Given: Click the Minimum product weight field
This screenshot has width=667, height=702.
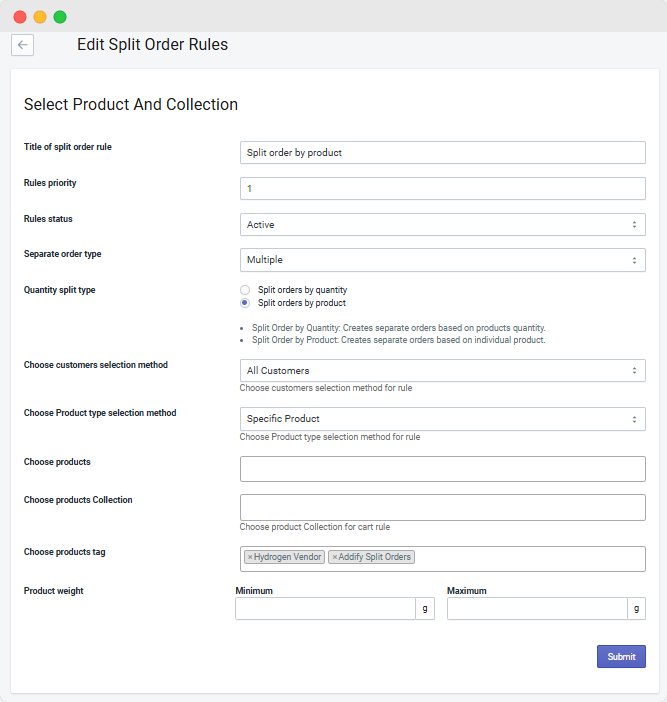Looking at the screenshot, I should point(325,609).
